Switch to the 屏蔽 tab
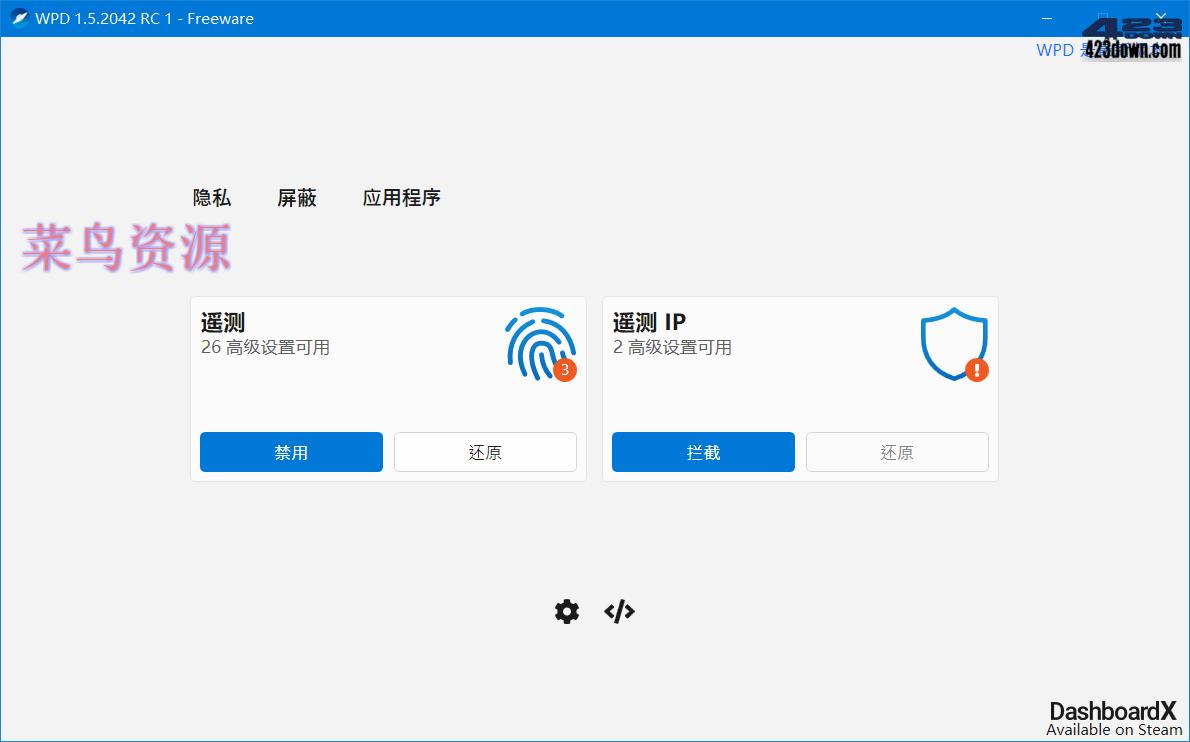 (296, 197)
